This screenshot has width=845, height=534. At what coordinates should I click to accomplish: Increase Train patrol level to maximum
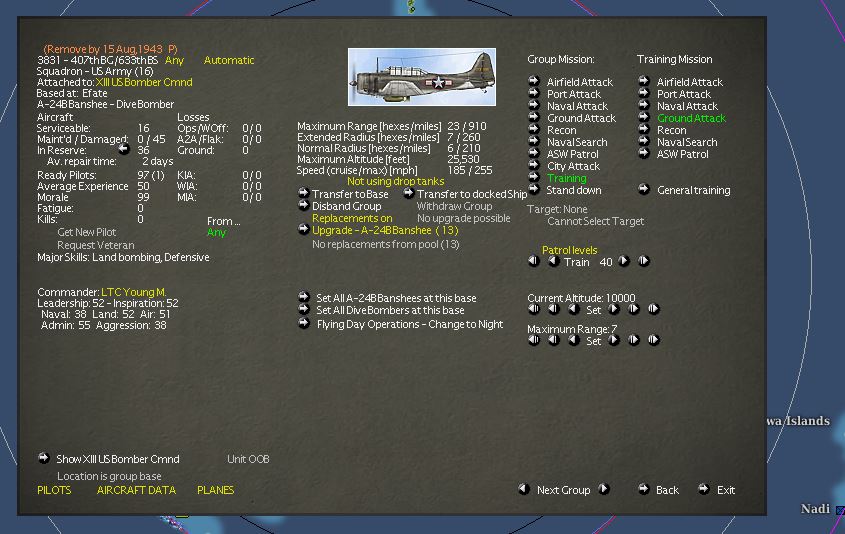tap(643, 261)
